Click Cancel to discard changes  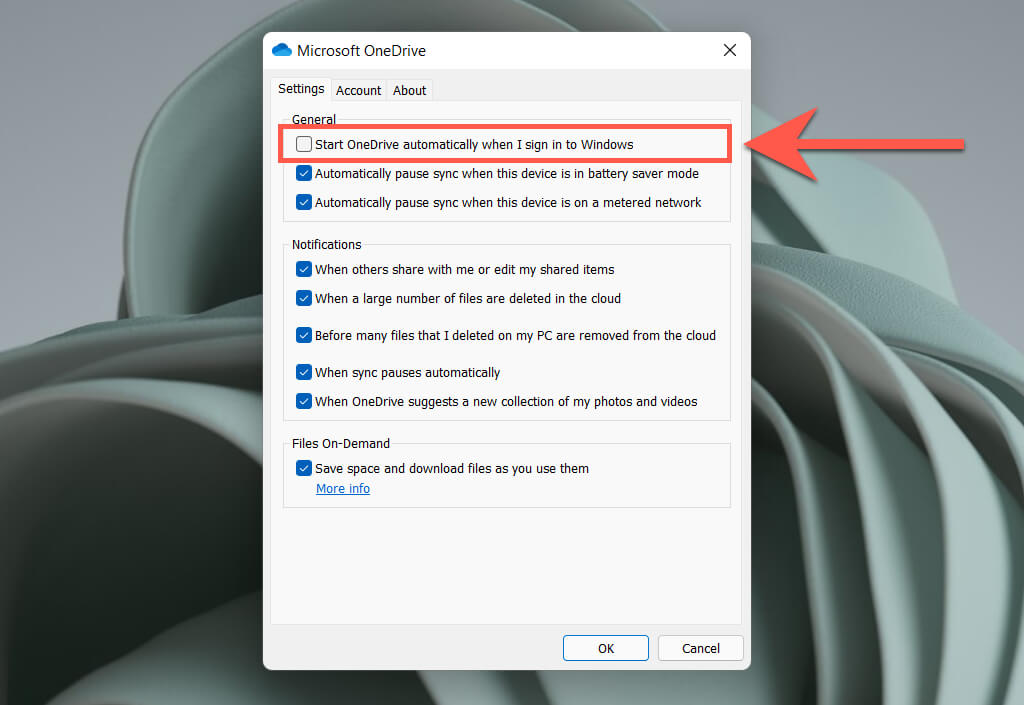(x=701, y=648)
